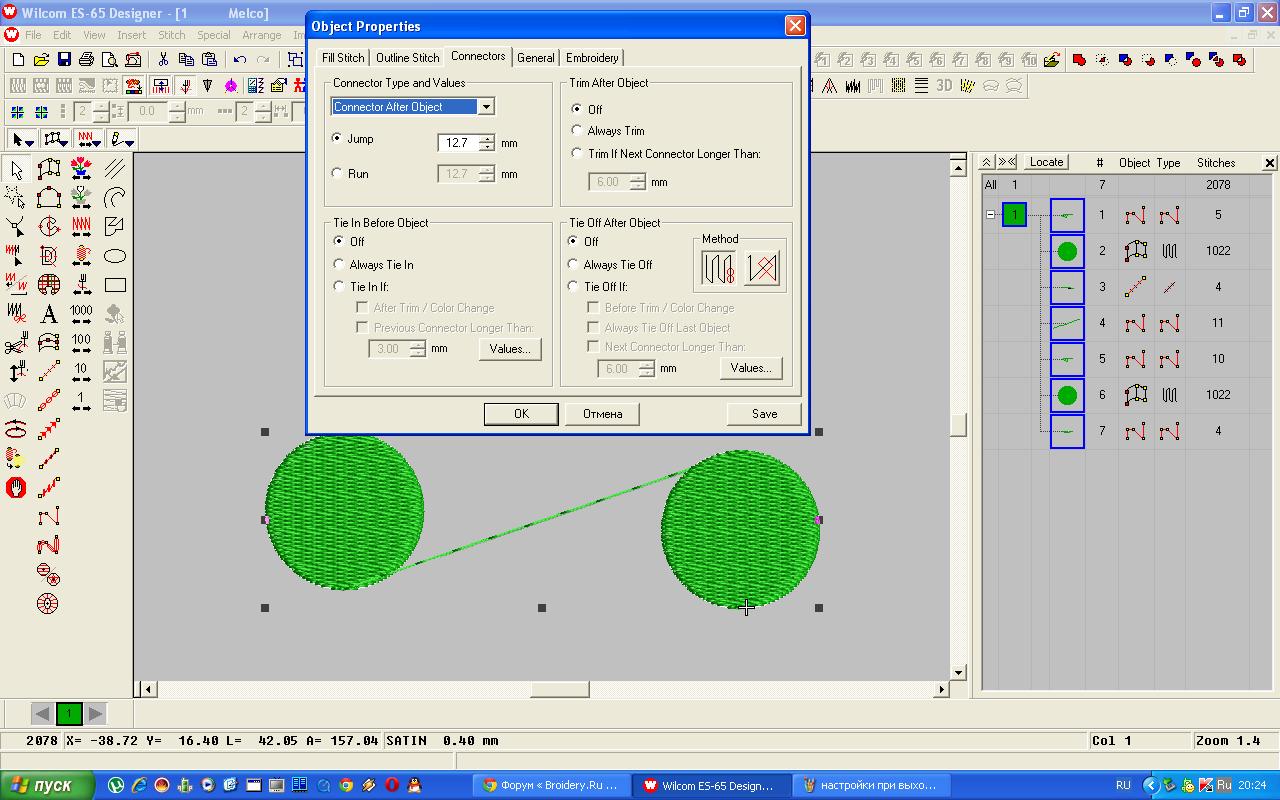Click the 3D view toolbar icon
The image size is (1280, 800).
click(x=944, y=86)
